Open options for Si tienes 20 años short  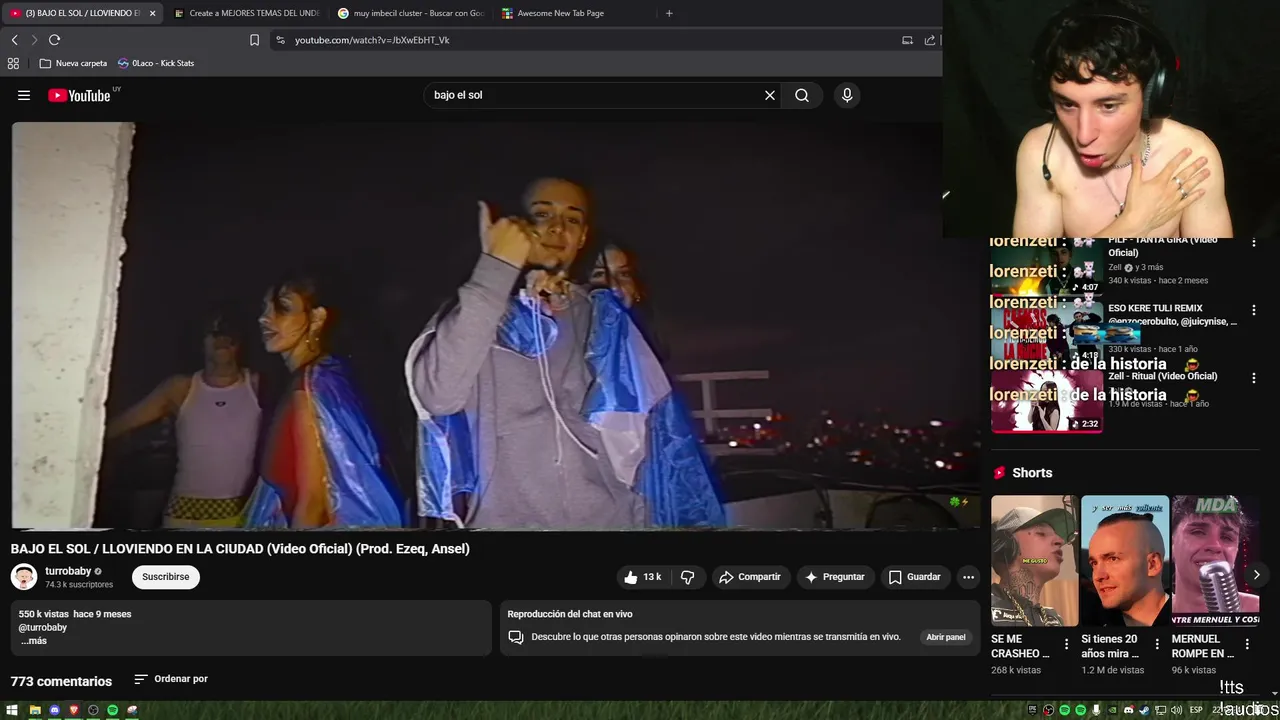(1157, 645)
